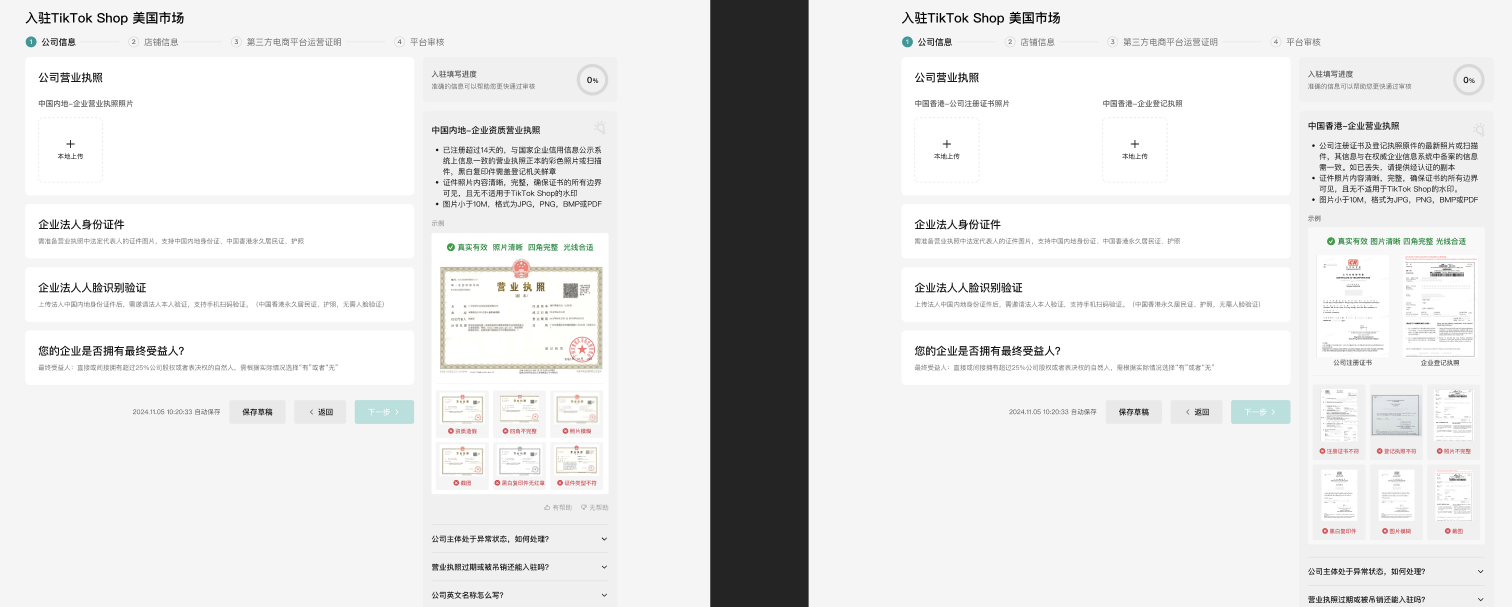Open the 截图 thumbnail on the mainland-China page
The width and height of the screenshot is (1512, 607).
click(463, 465)
